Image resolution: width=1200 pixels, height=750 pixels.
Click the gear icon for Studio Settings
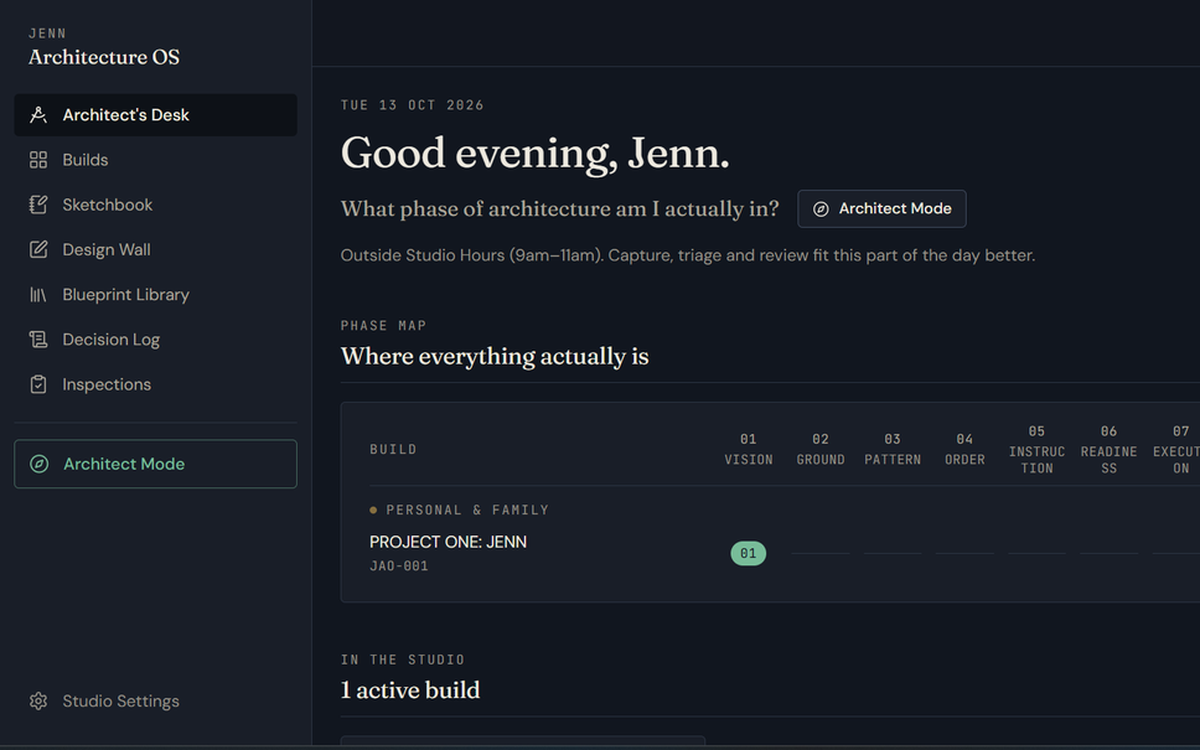(x=38, y=701)
